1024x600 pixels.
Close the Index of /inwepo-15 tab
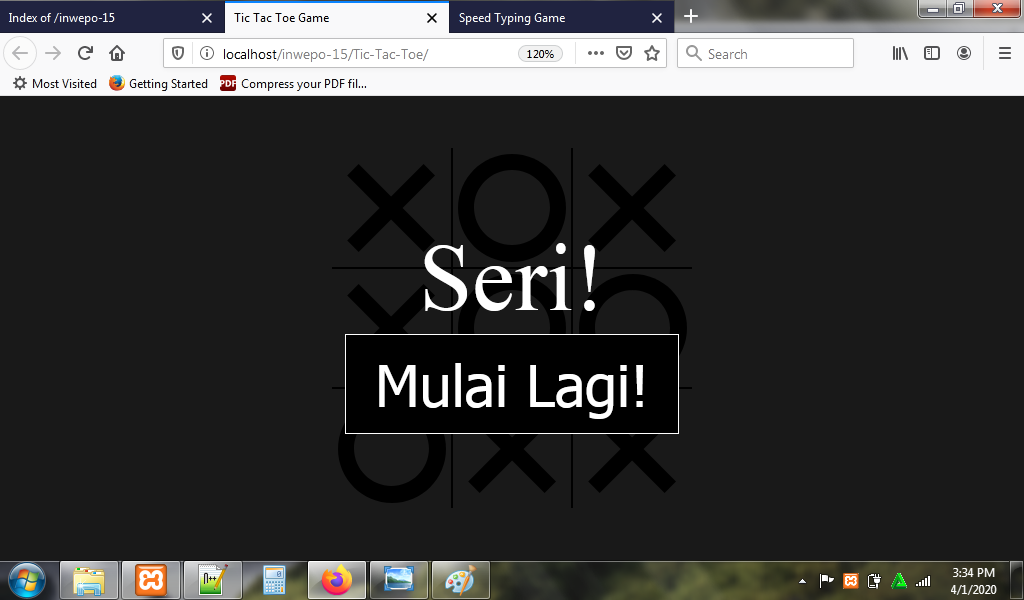coord(207,18)
